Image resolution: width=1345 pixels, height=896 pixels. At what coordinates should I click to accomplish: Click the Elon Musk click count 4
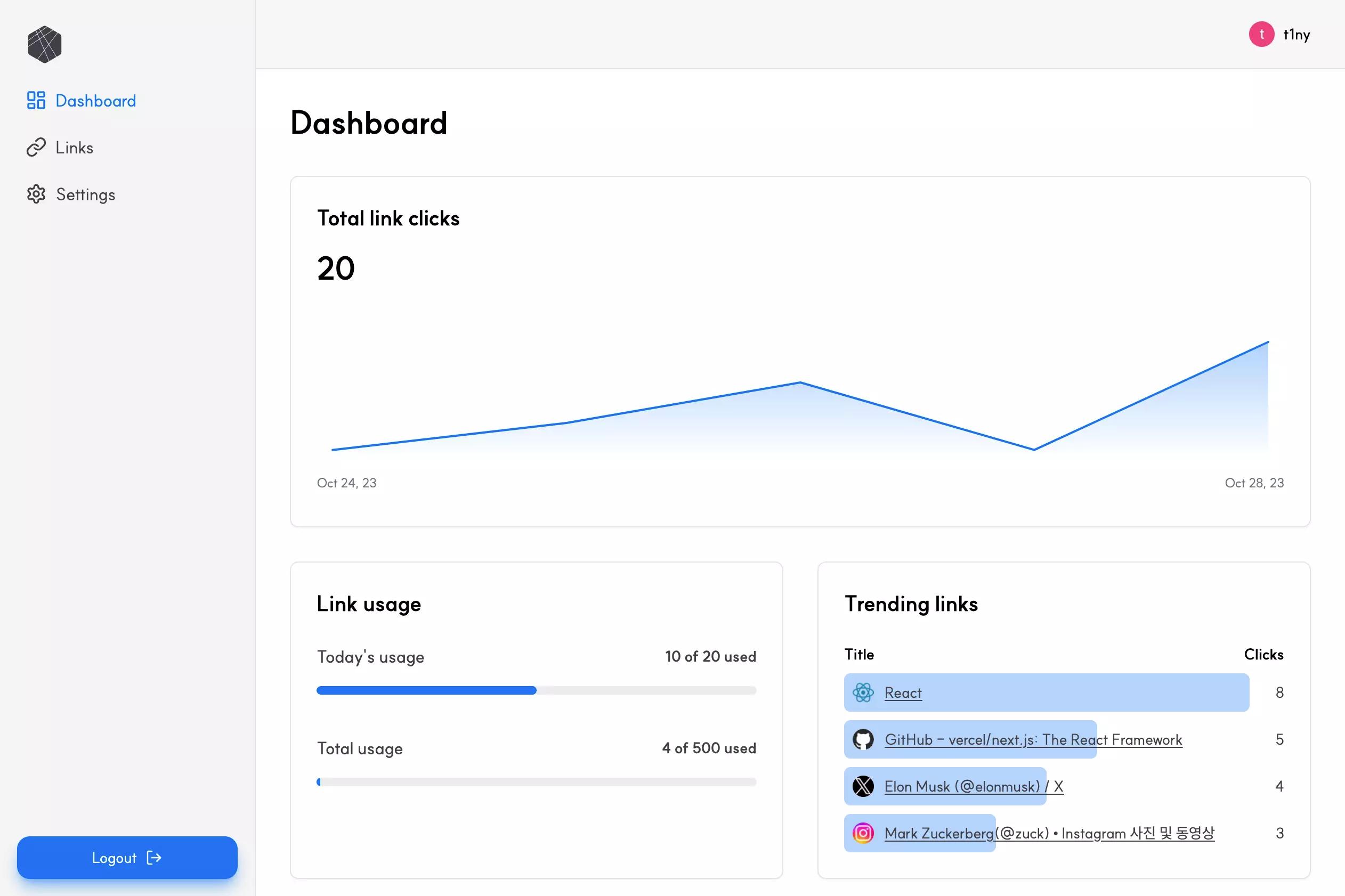[x=1280, y=786]
